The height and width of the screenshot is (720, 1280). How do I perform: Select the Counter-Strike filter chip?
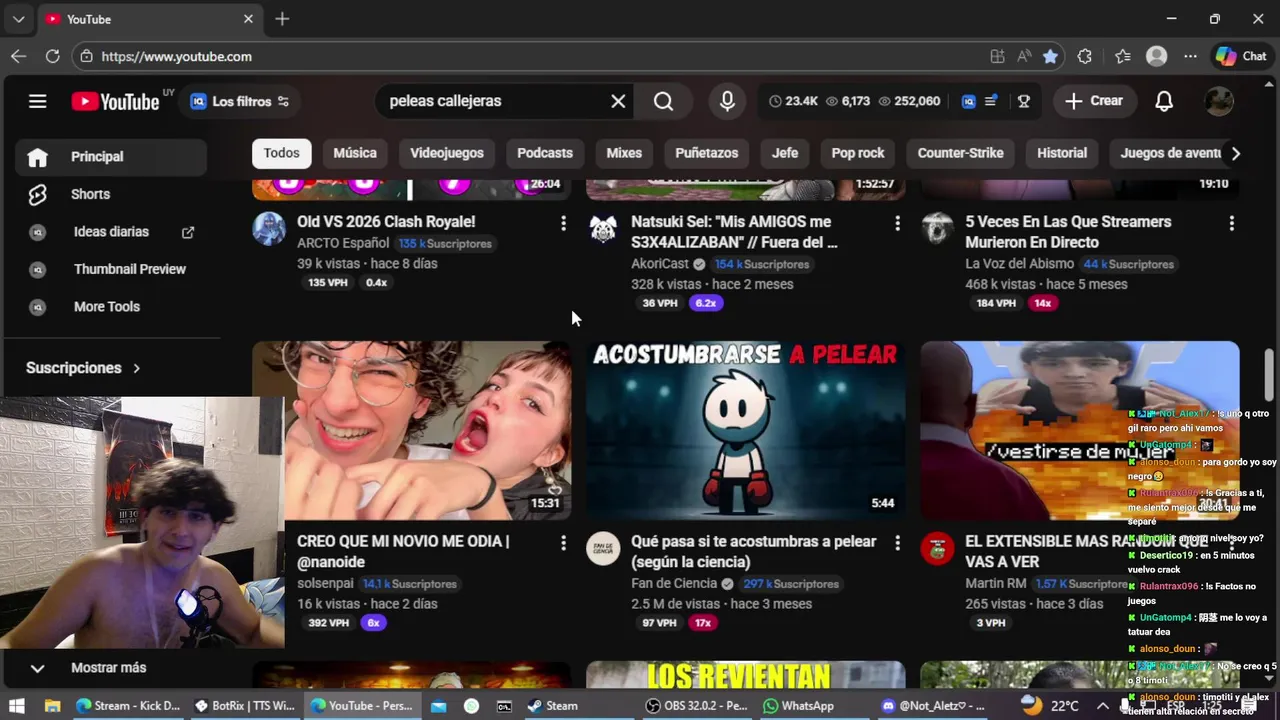click(x=960, y=153)
